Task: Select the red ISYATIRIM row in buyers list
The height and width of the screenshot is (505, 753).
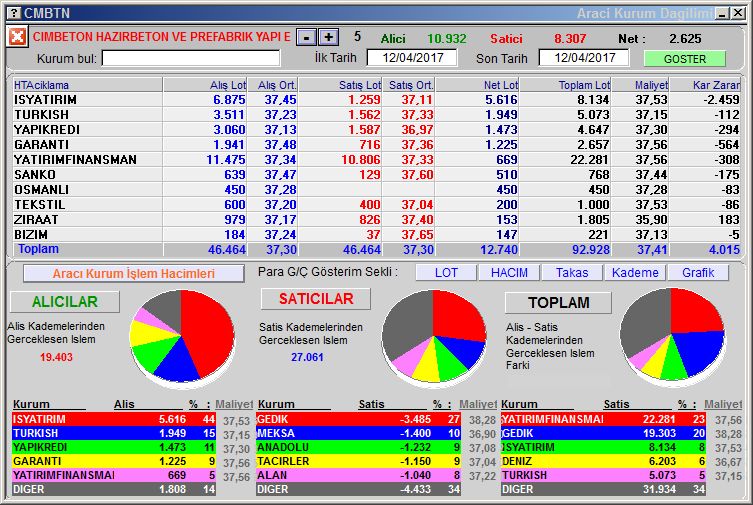Action: pyautogui.click(x=114, y=419)
